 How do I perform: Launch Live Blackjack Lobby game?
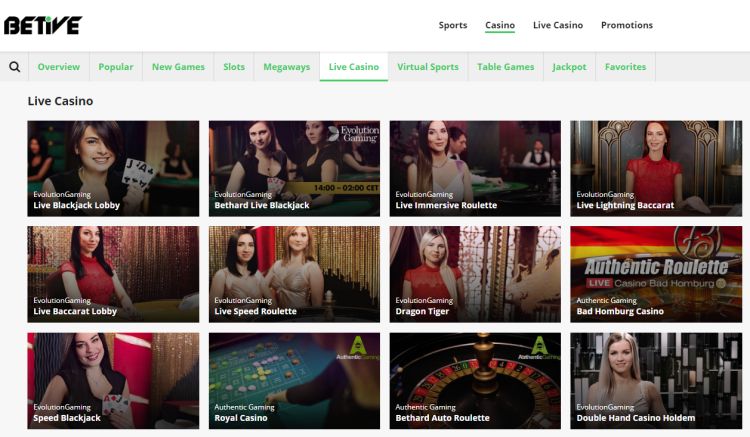(113, 168)
